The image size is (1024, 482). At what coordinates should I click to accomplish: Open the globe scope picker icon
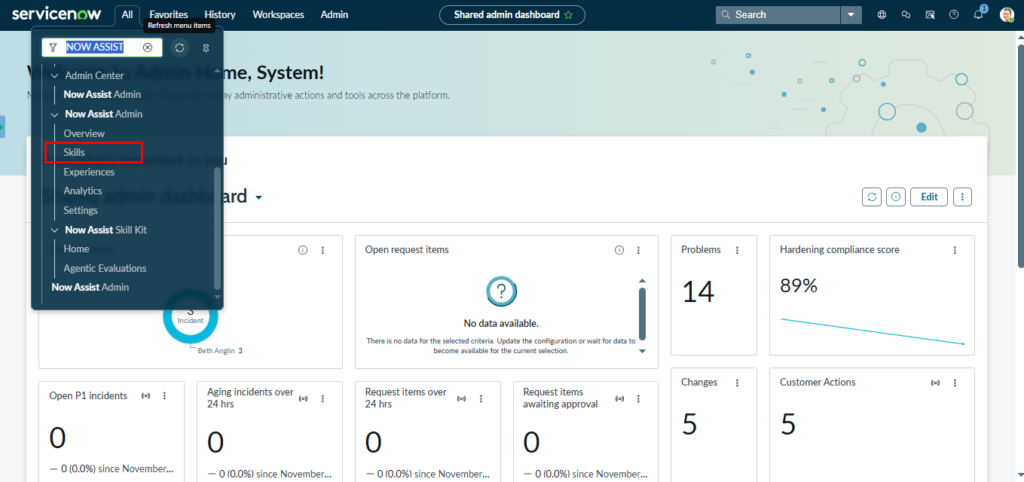[881, 15]
